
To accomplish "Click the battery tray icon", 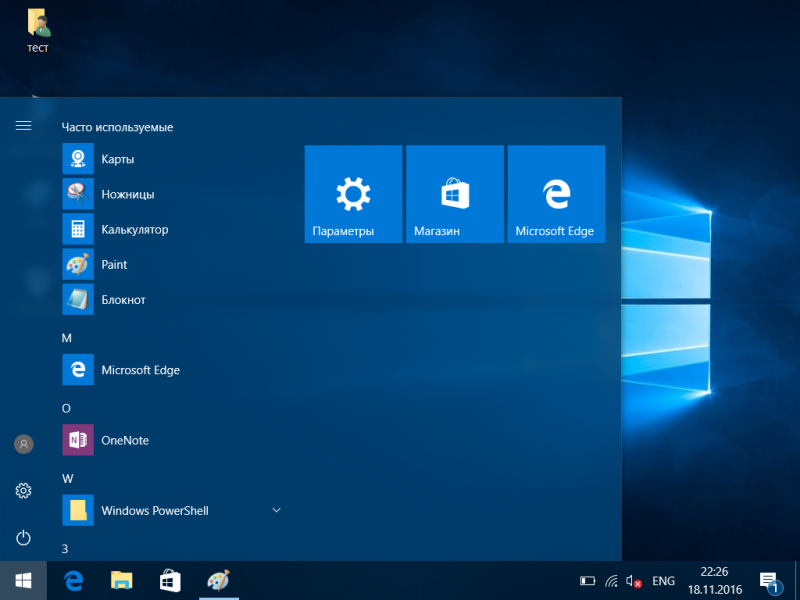I will click(588, 581).
